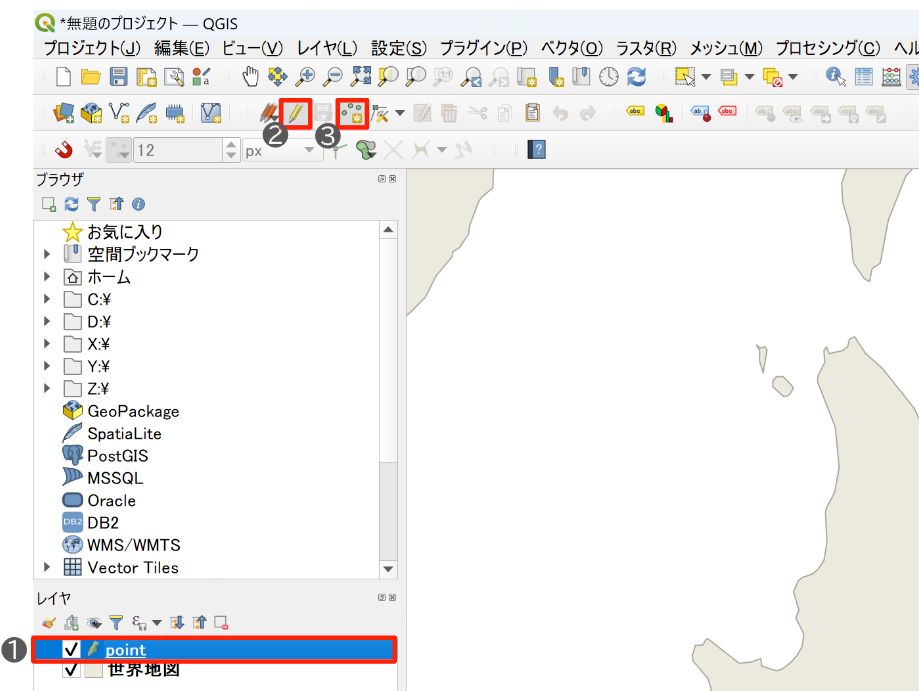Open the attribute table icon
This screenshot has height=691, width=919.
coord(863,77)
